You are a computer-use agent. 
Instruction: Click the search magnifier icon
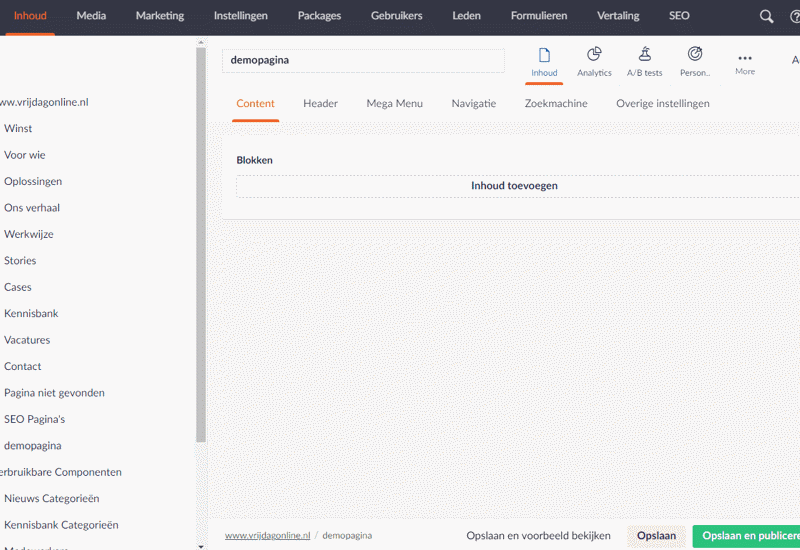(x=766, y=17)
